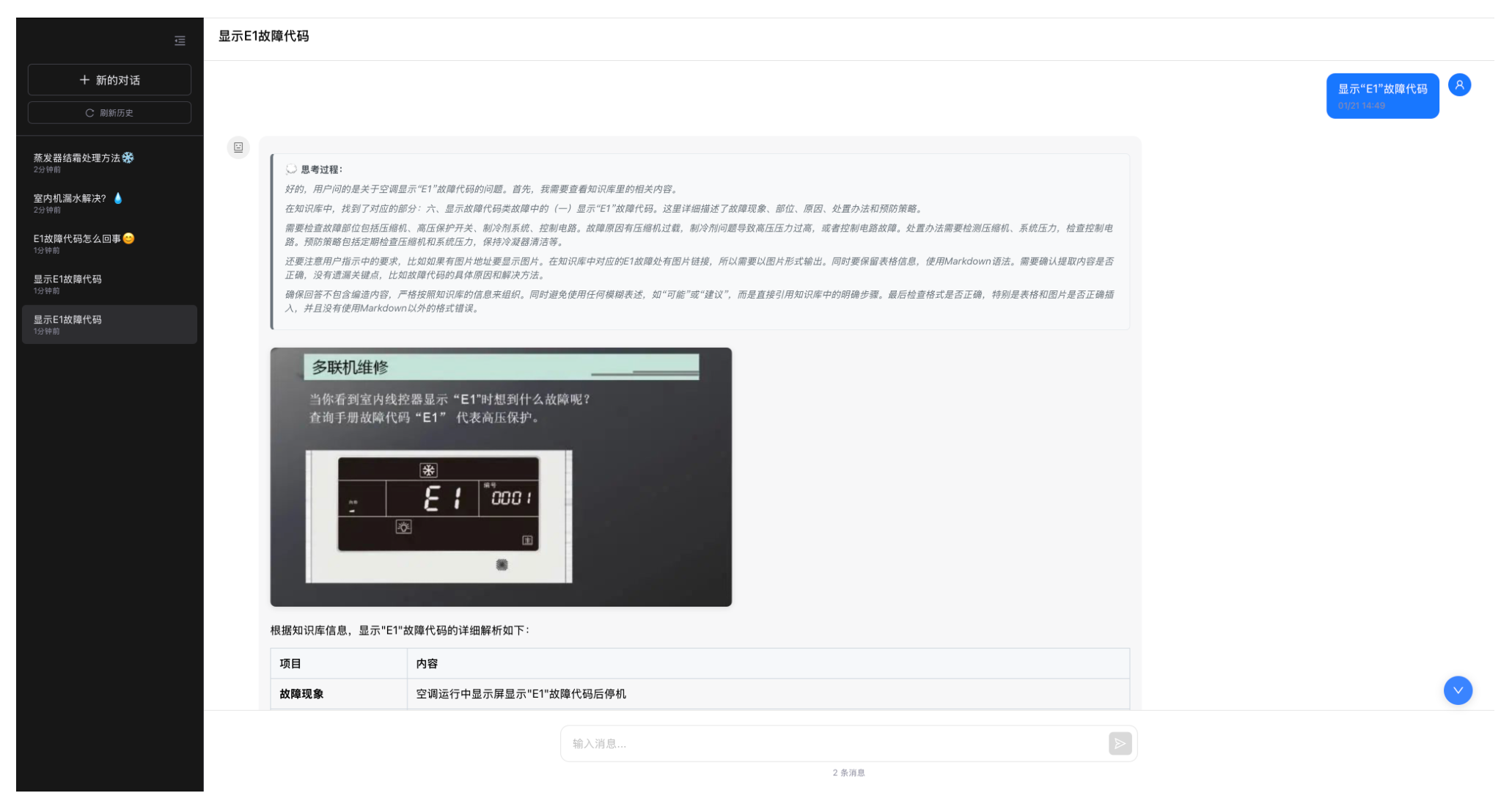Open the 多联机维修 E1 fault image

pyautogui.click(x=501, y=477)
